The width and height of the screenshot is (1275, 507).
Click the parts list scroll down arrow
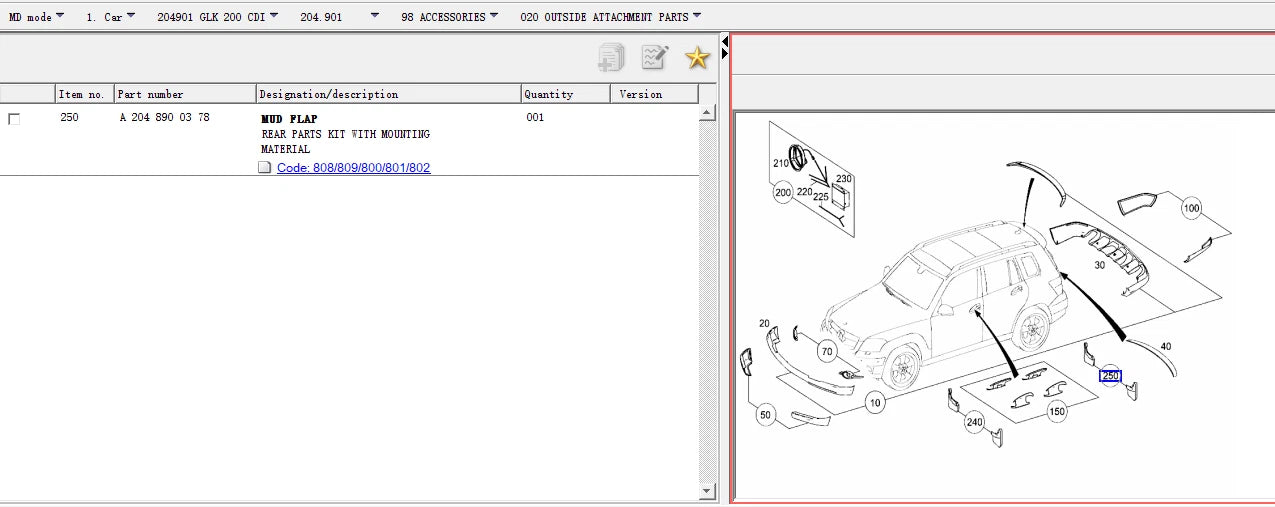click(708, 490)
